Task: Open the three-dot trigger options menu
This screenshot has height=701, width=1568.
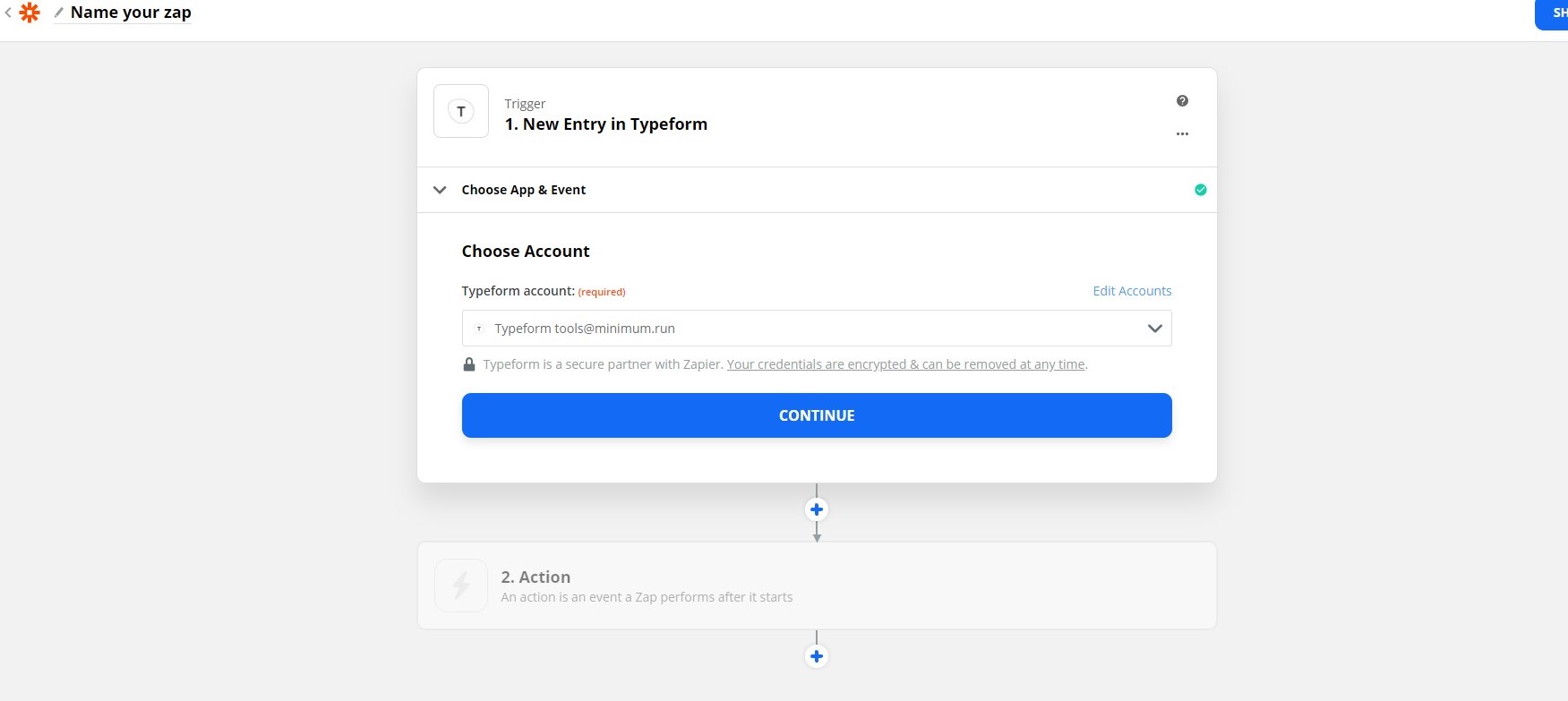Action: tap(1182, 133)
